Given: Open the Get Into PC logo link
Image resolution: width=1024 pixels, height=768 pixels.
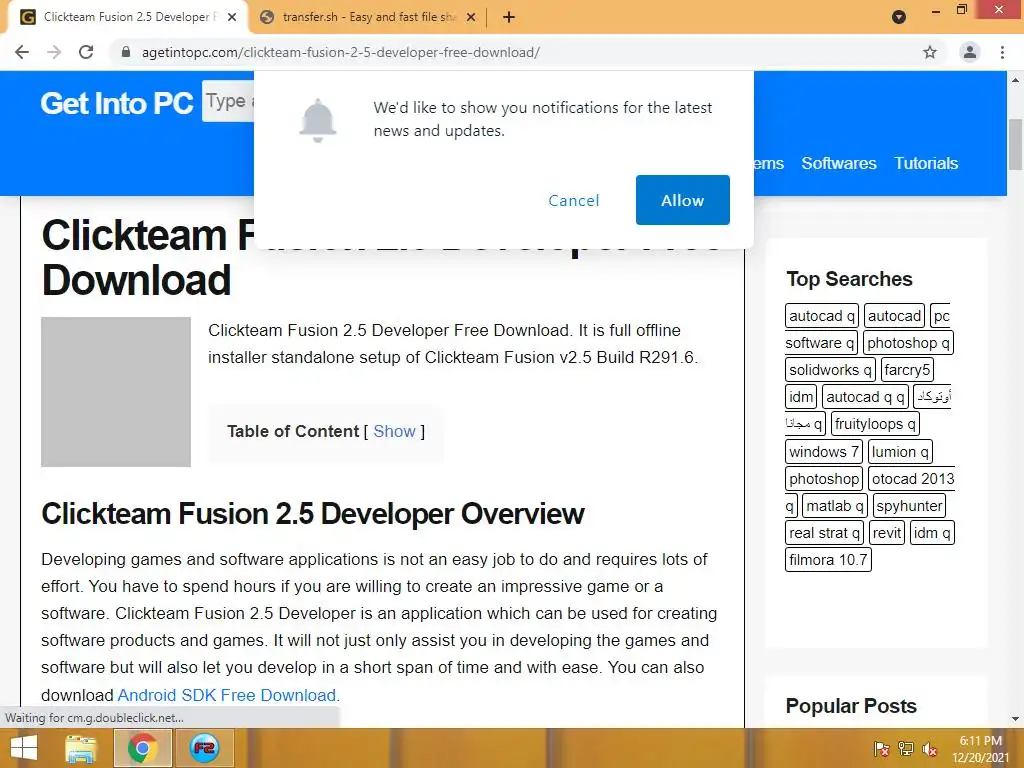Looking at the screenshot, I should click(x=116, y=103).
